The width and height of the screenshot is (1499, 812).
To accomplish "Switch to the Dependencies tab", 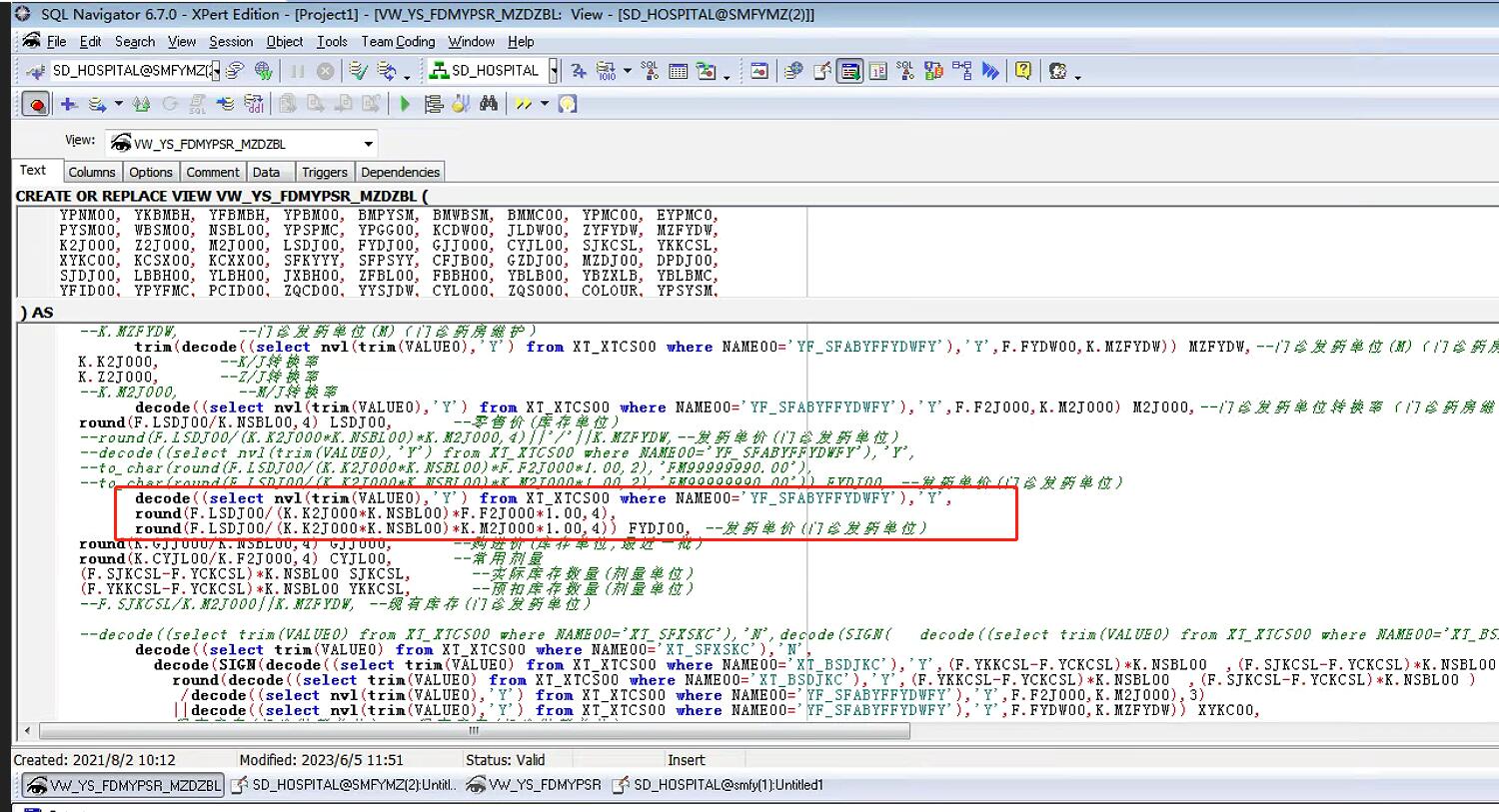I will coord(400,172).
